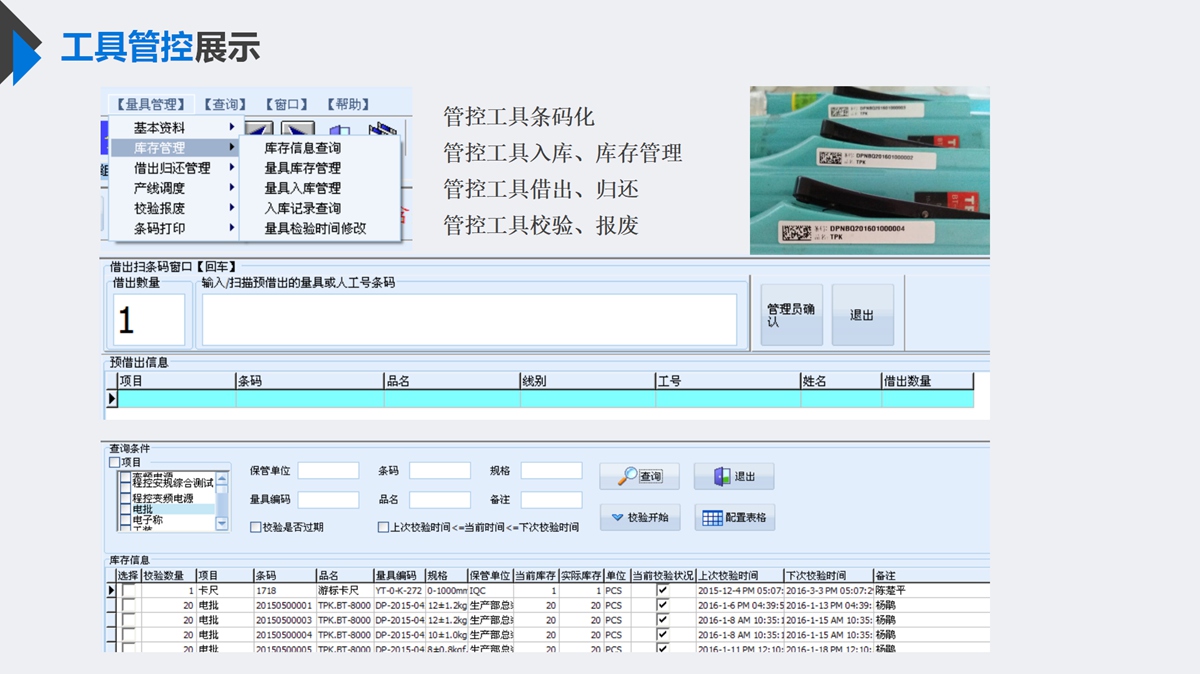The height and width of the screenshot is (674, 1200).
Task: Click the row pointer arrow of 预借出信息 grid
Action: click(x=112, y=399)
